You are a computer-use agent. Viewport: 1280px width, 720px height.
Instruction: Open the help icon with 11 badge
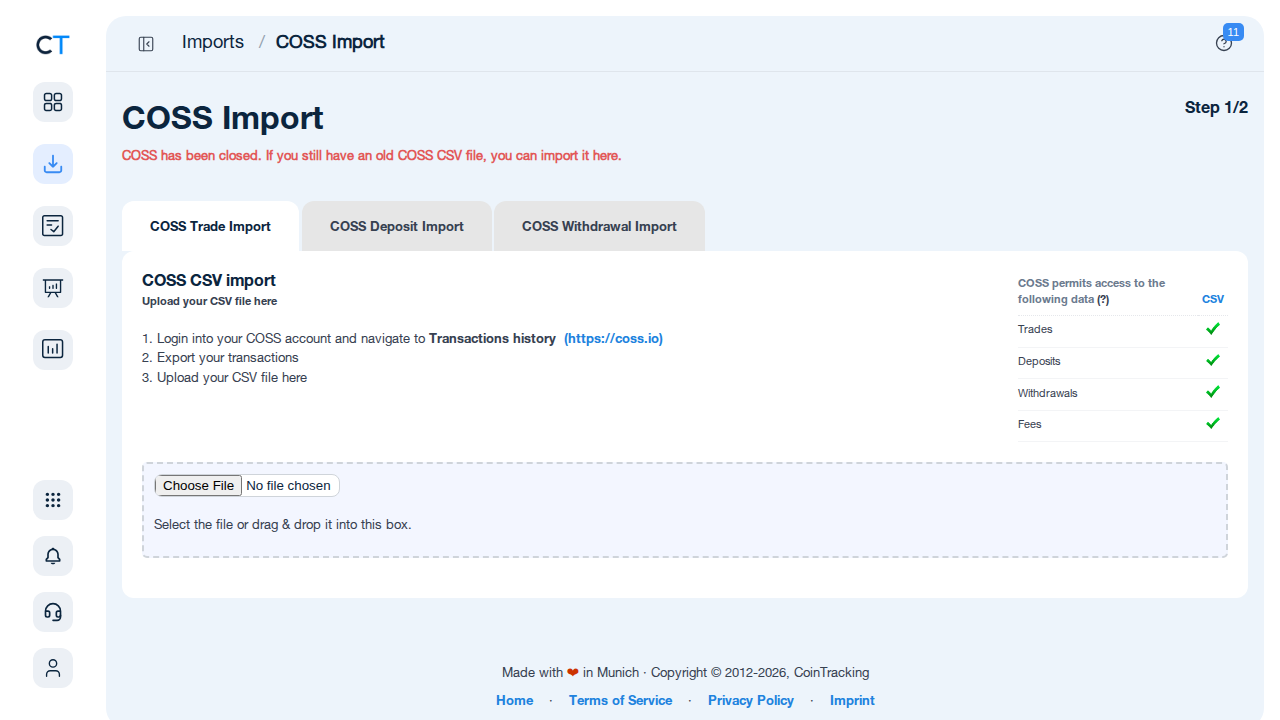[x=1224, y=43]
